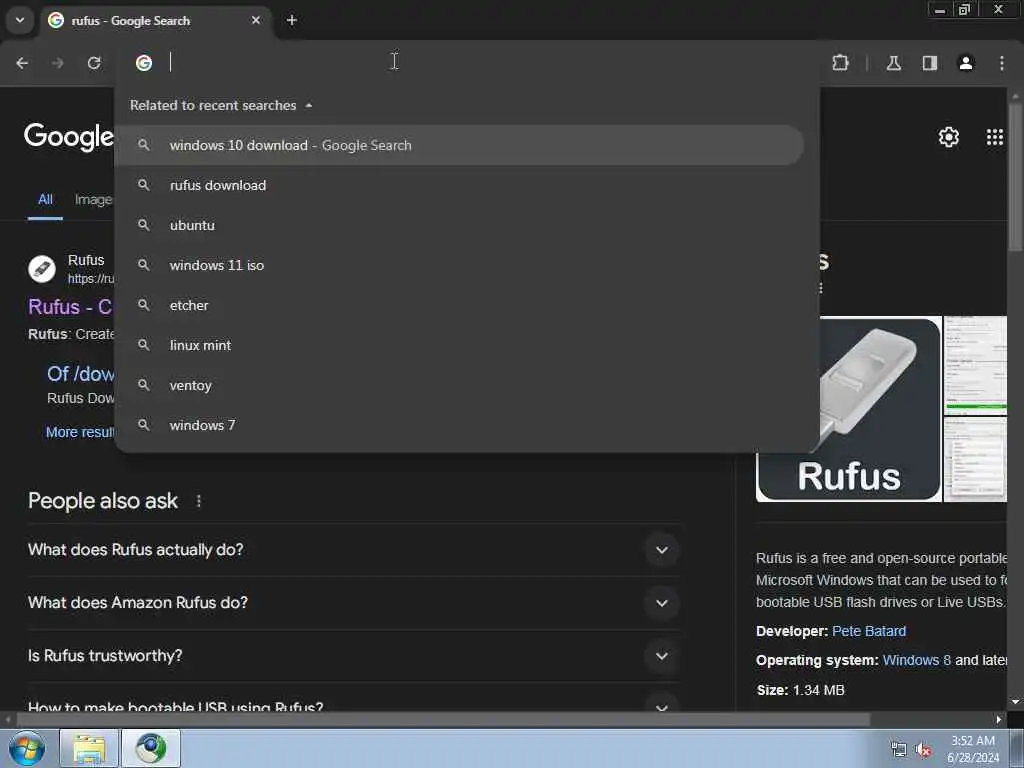
Task: Select the 'etcher' suggestion
Action: pos(459,305)
